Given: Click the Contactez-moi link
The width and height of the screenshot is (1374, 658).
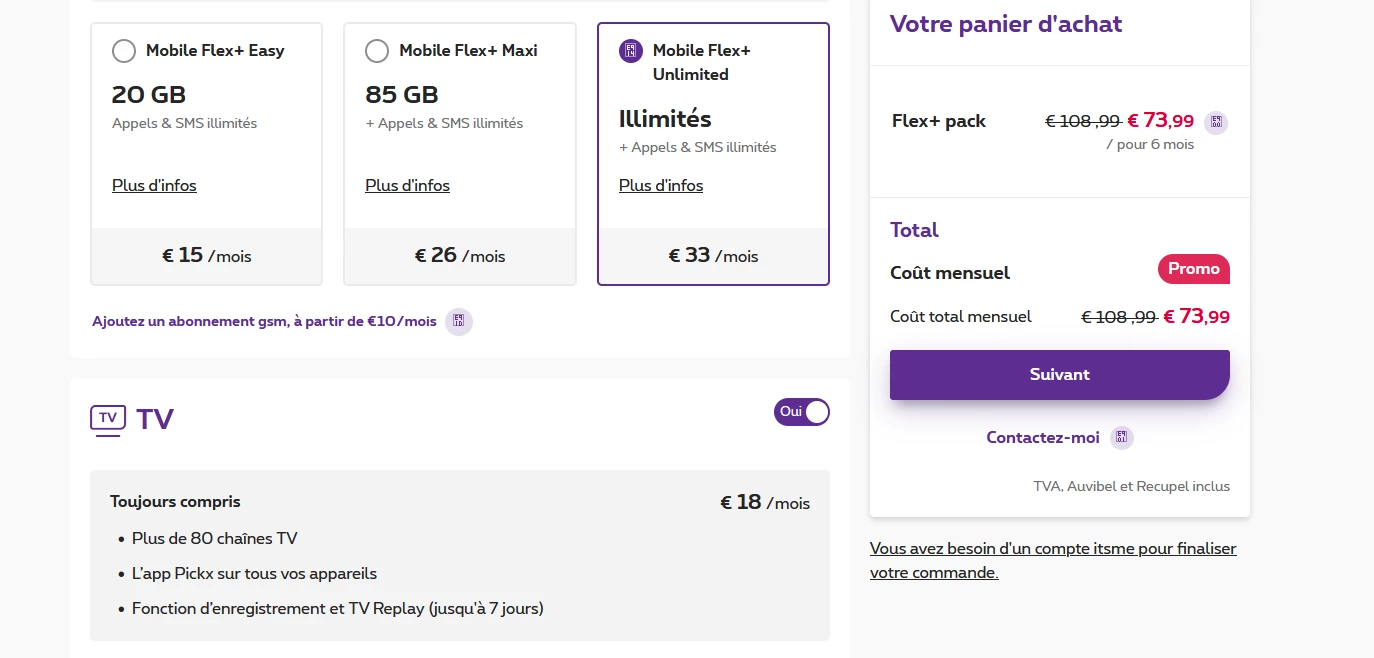Looking at the screenshot, I should (x=1042, y=437).
